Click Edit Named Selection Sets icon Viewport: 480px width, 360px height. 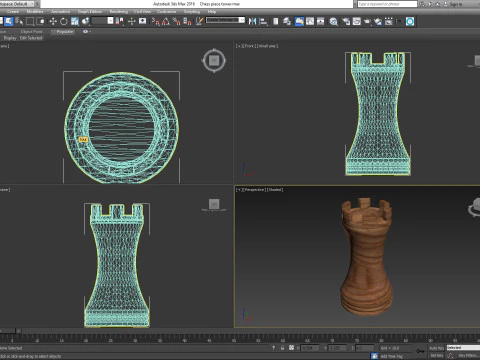coord(199,21)
